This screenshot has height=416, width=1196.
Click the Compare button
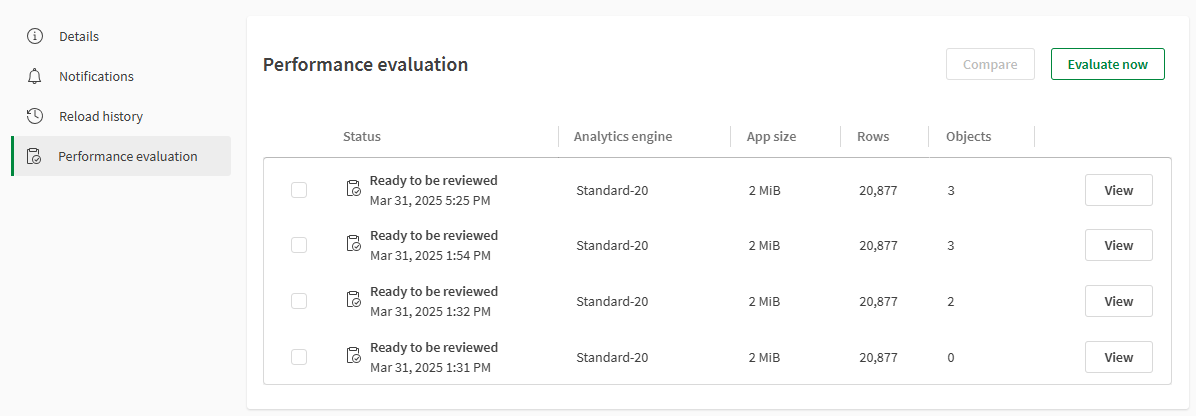[x=990, y=64]
